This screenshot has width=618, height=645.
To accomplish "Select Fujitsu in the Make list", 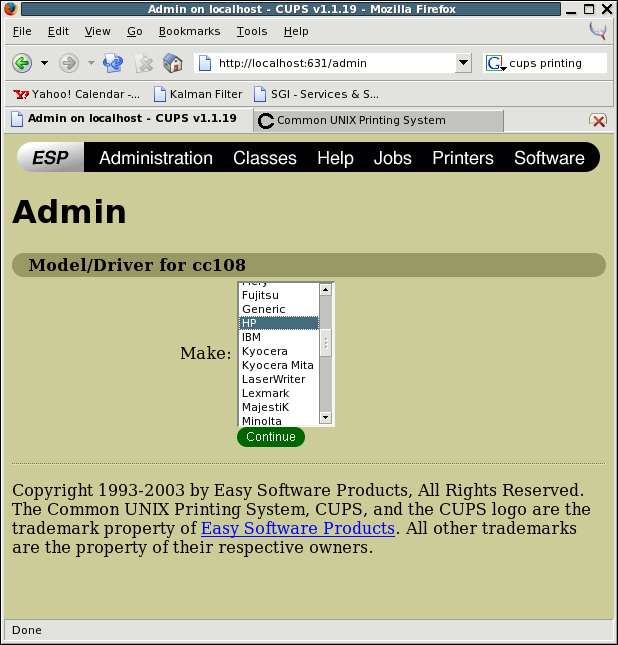I will pos(279,295).
